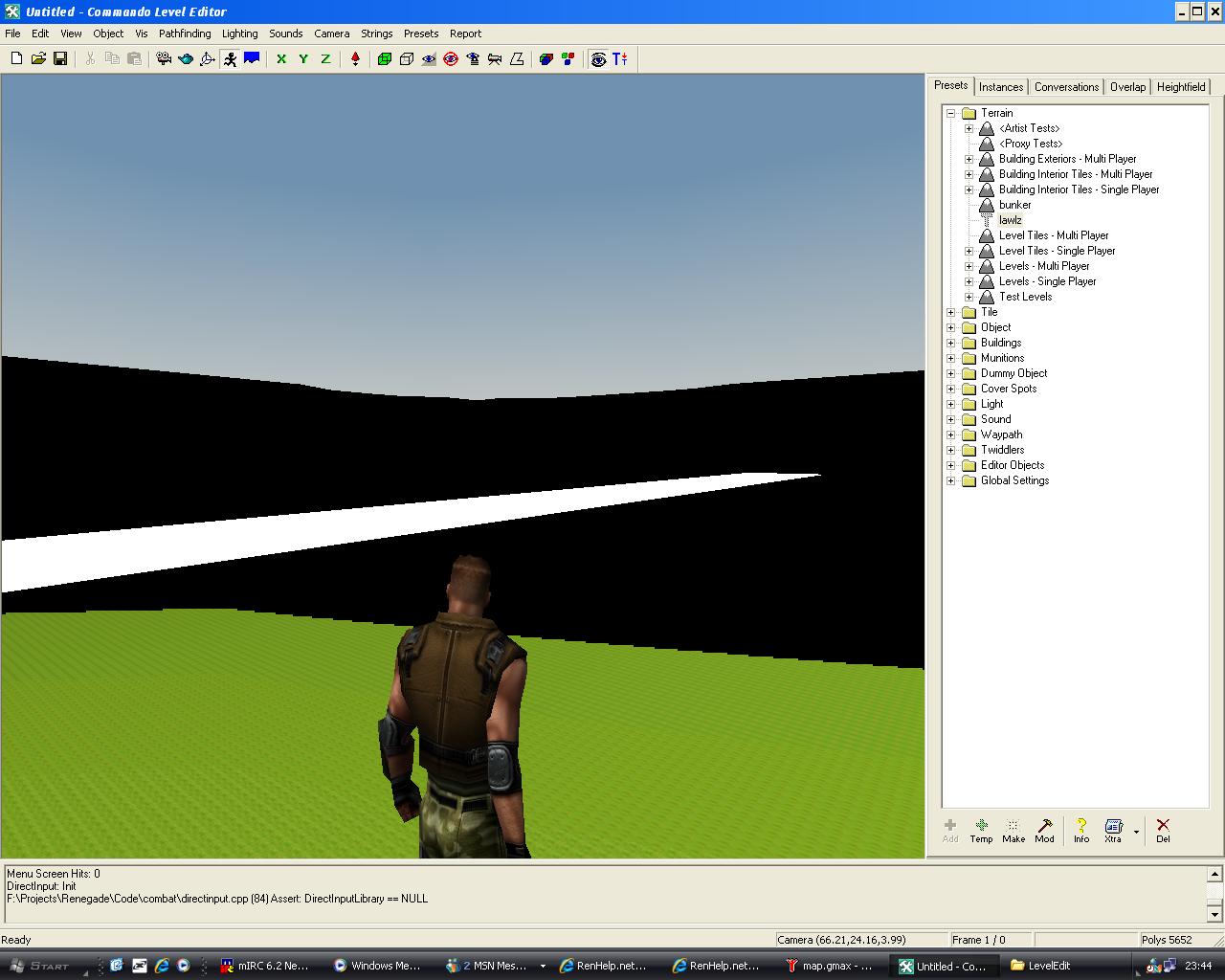Click the teapot object icon
The width and height of the screenshot is (1225, 980).
pos(186,59)
